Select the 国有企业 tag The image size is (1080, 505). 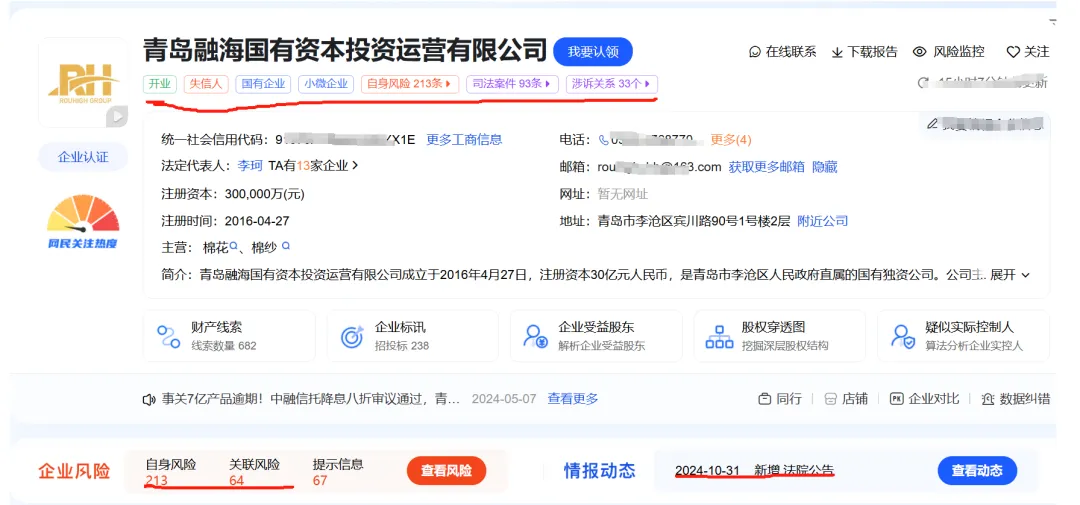[x=263, y=84]
